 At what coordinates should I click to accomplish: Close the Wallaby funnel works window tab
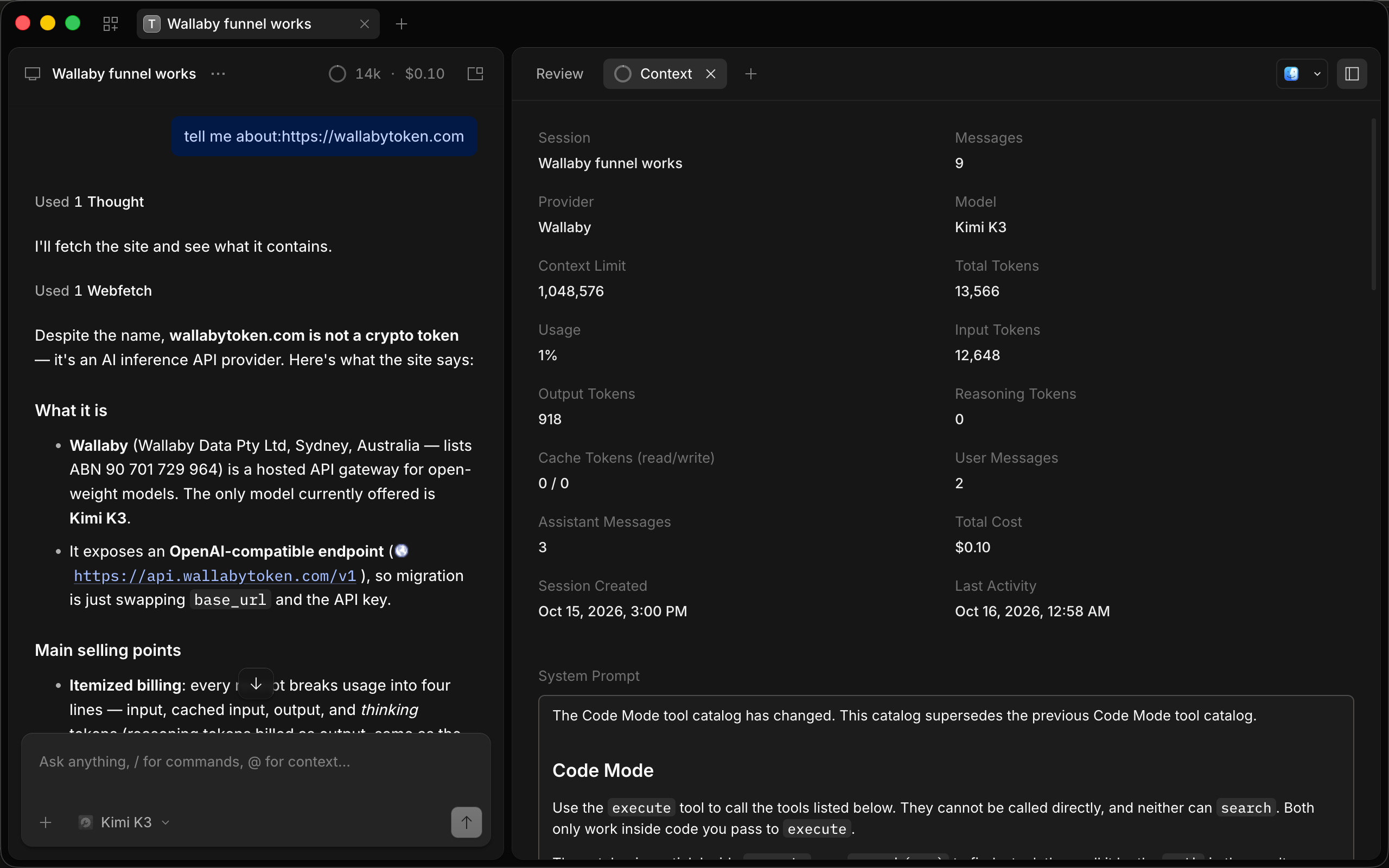[365, 23]
